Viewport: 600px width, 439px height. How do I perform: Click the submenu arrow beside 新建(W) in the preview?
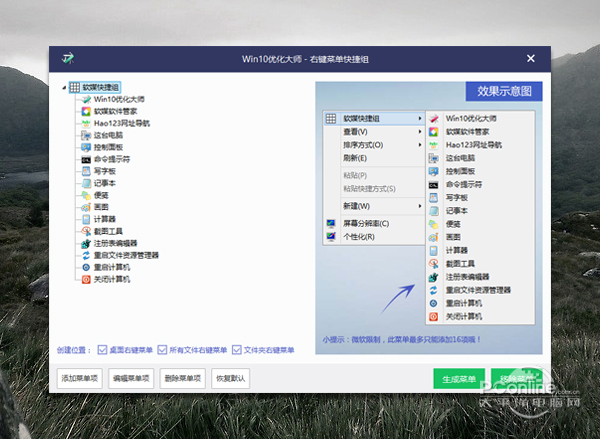(x=420, y=206)
